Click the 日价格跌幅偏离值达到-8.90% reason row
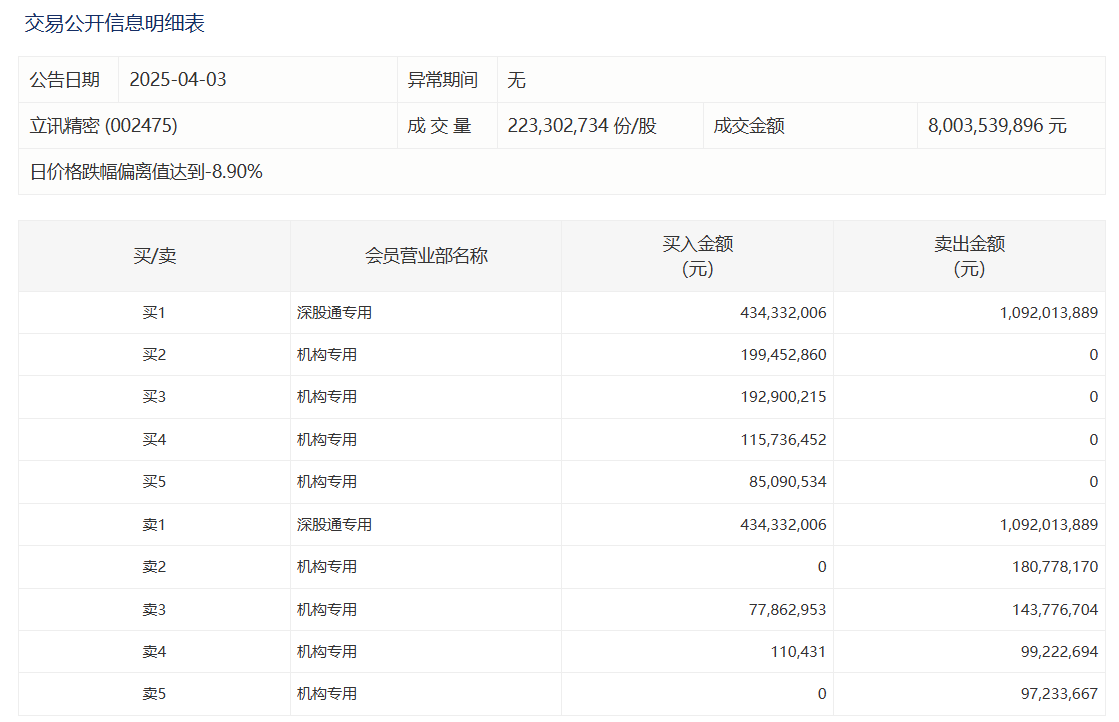This screenshot has height=722, width=1119. (146, 172)
